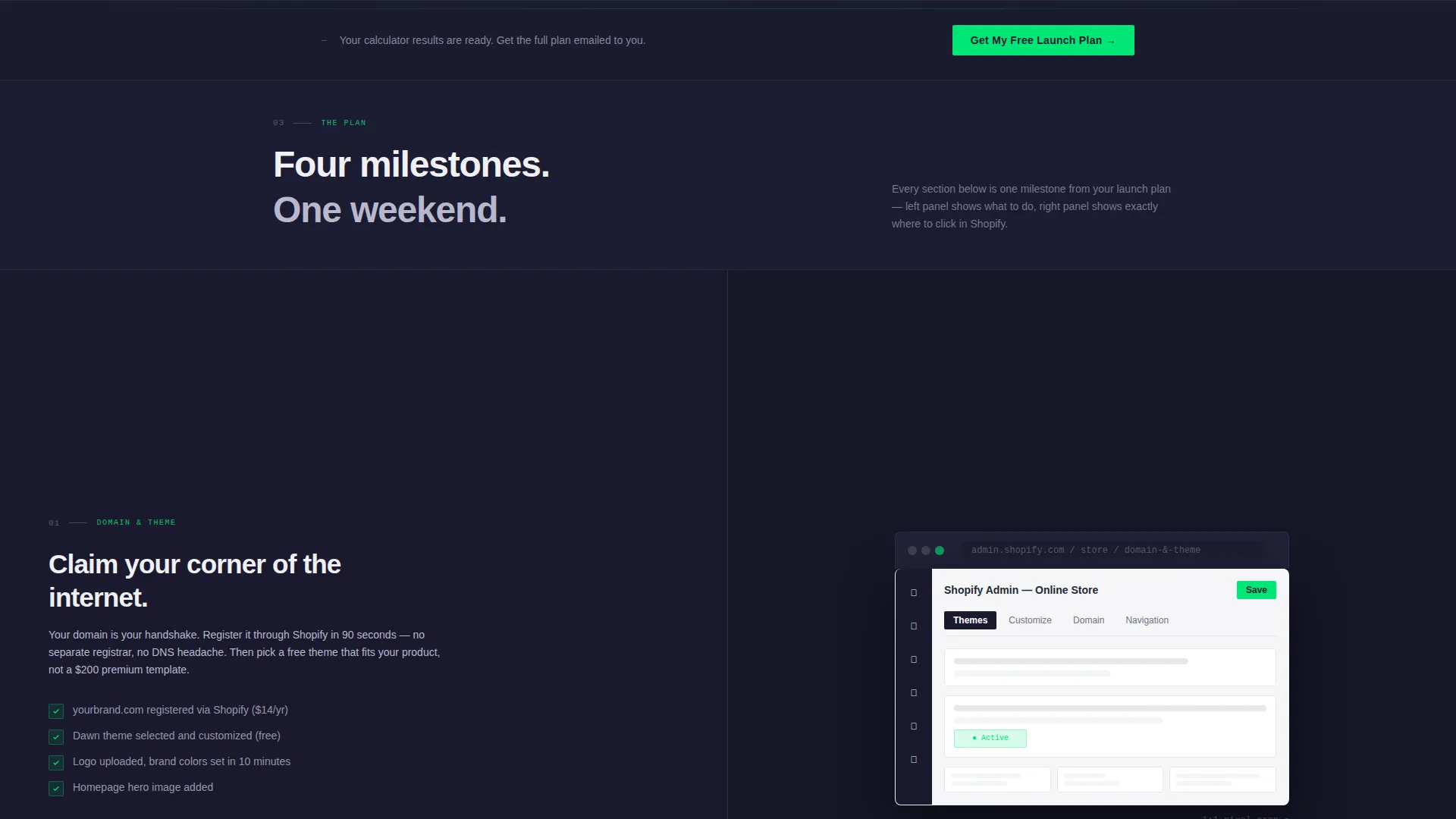The height and width of the screenshot is (819, 1456).
Task: Click the first icon in the admin sidebar
Action: [x=914, y=593]
